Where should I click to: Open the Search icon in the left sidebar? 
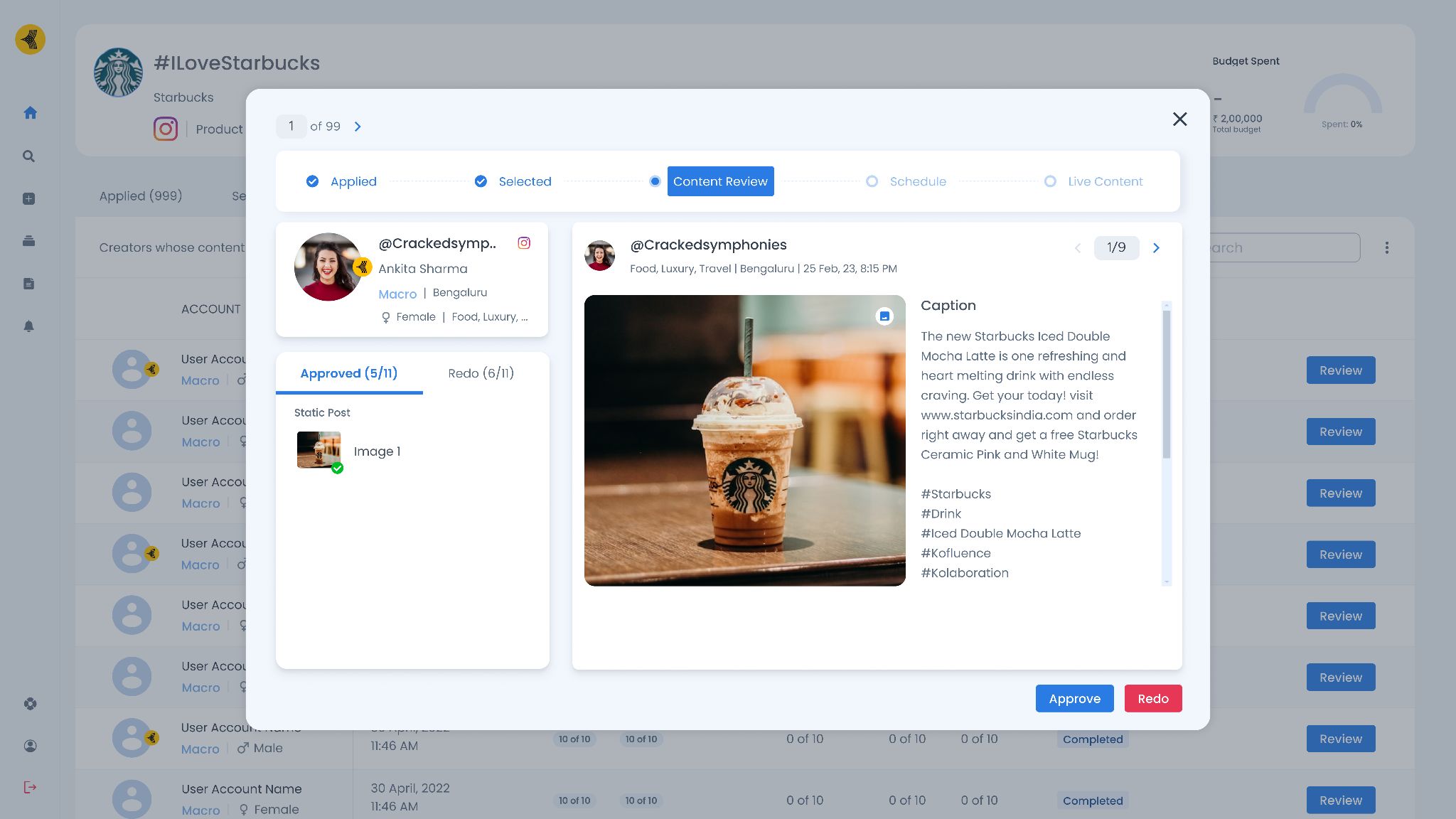coord(29,156)
